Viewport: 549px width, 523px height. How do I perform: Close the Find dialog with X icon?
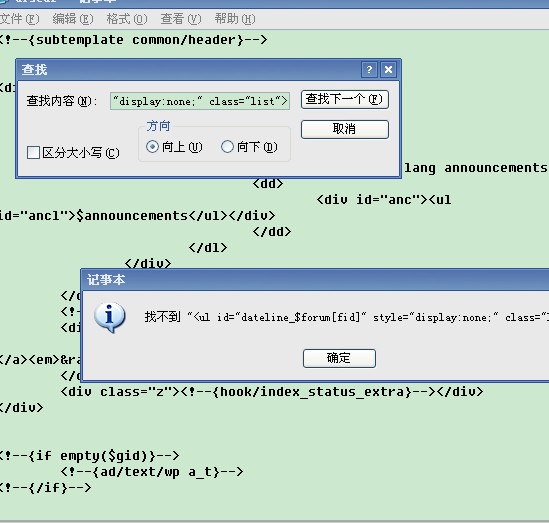coord(388,70)
